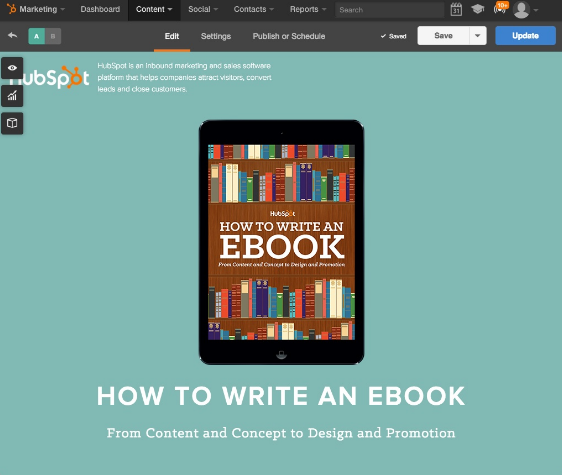Open the modules cube icon in sidebar

tap(12, 123)
